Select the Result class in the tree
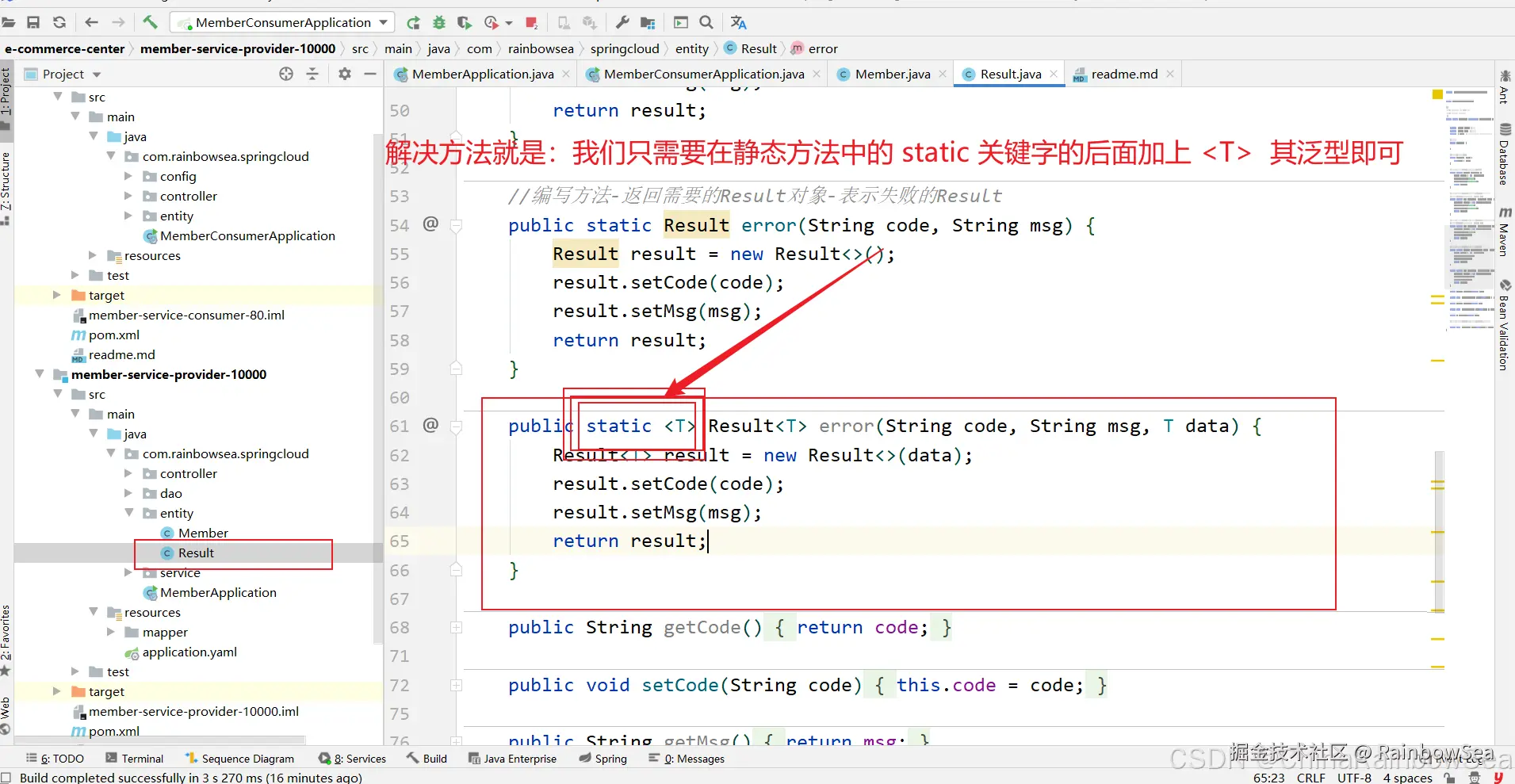This screenshot has width=1515, height=784. pyautogui.click(x=196, y=553)
